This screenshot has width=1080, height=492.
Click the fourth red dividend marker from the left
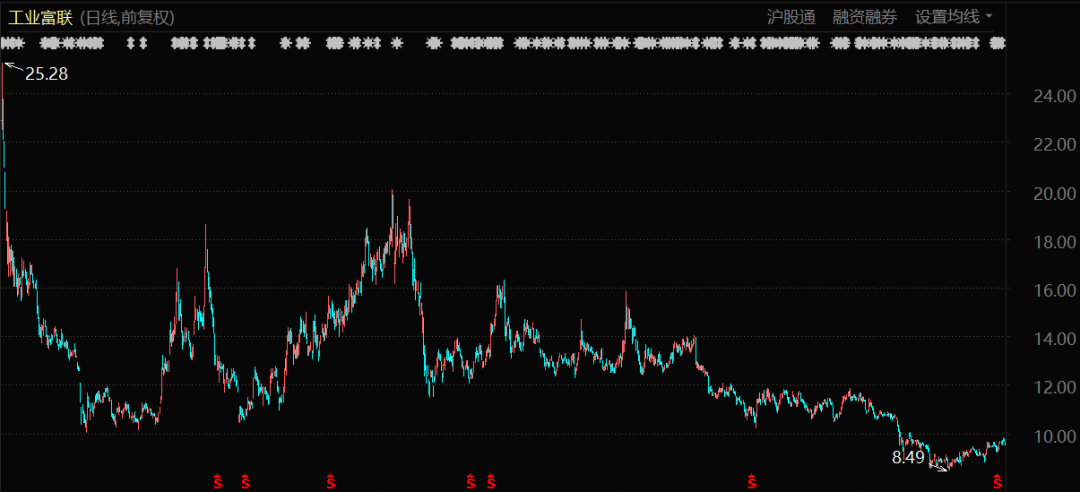[470, 482]
